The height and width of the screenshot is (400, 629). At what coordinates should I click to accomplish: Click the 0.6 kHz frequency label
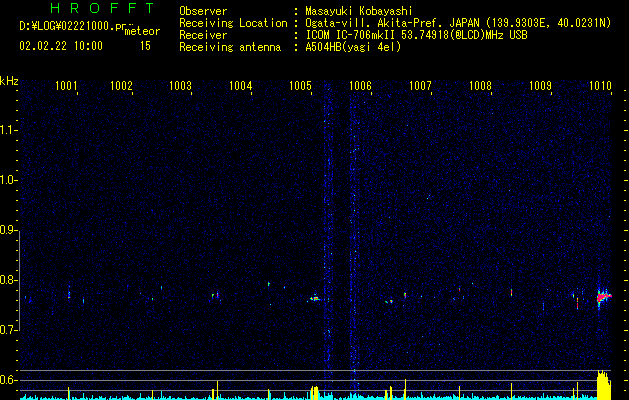9,380
